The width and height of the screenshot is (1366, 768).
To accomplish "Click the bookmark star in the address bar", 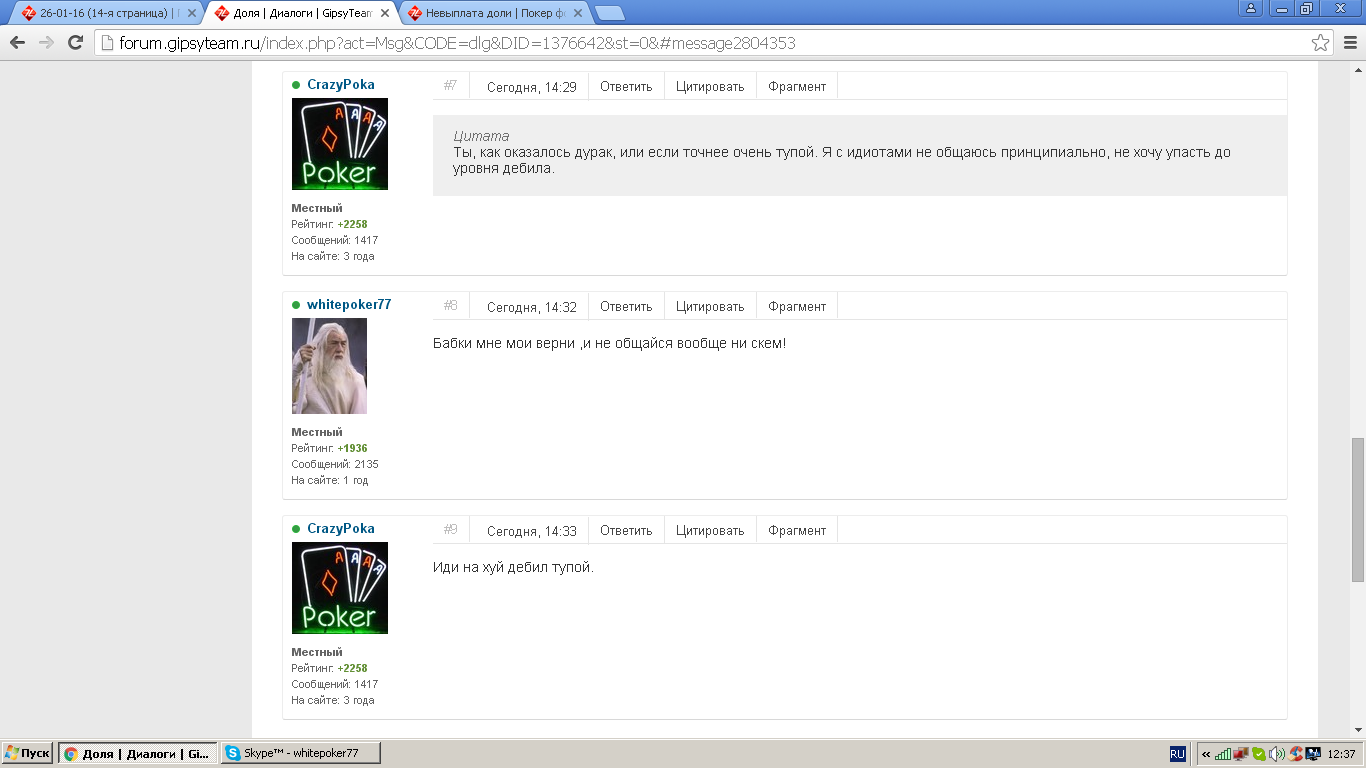I will (x=1322, y=43).
